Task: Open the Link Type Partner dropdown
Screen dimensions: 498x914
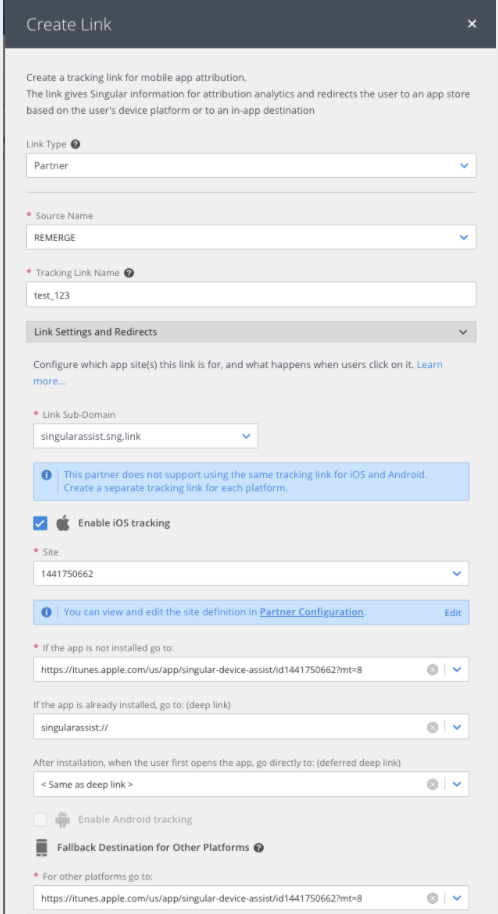Action: coord(251,166)
